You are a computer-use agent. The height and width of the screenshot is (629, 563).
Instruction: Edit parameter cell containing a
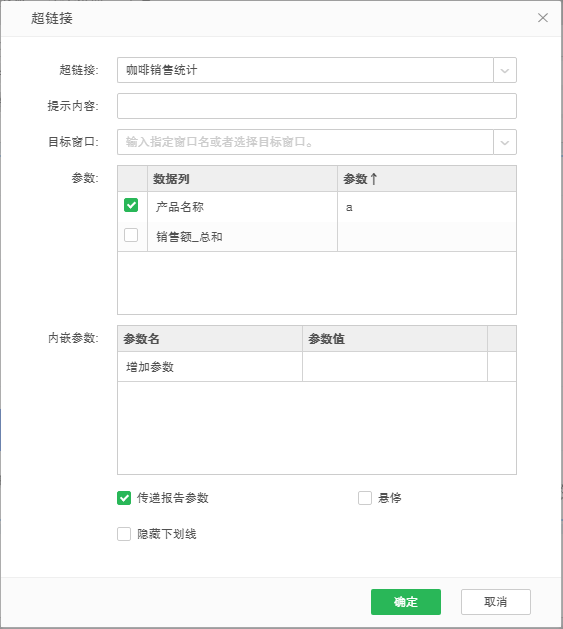coord(427,207)
